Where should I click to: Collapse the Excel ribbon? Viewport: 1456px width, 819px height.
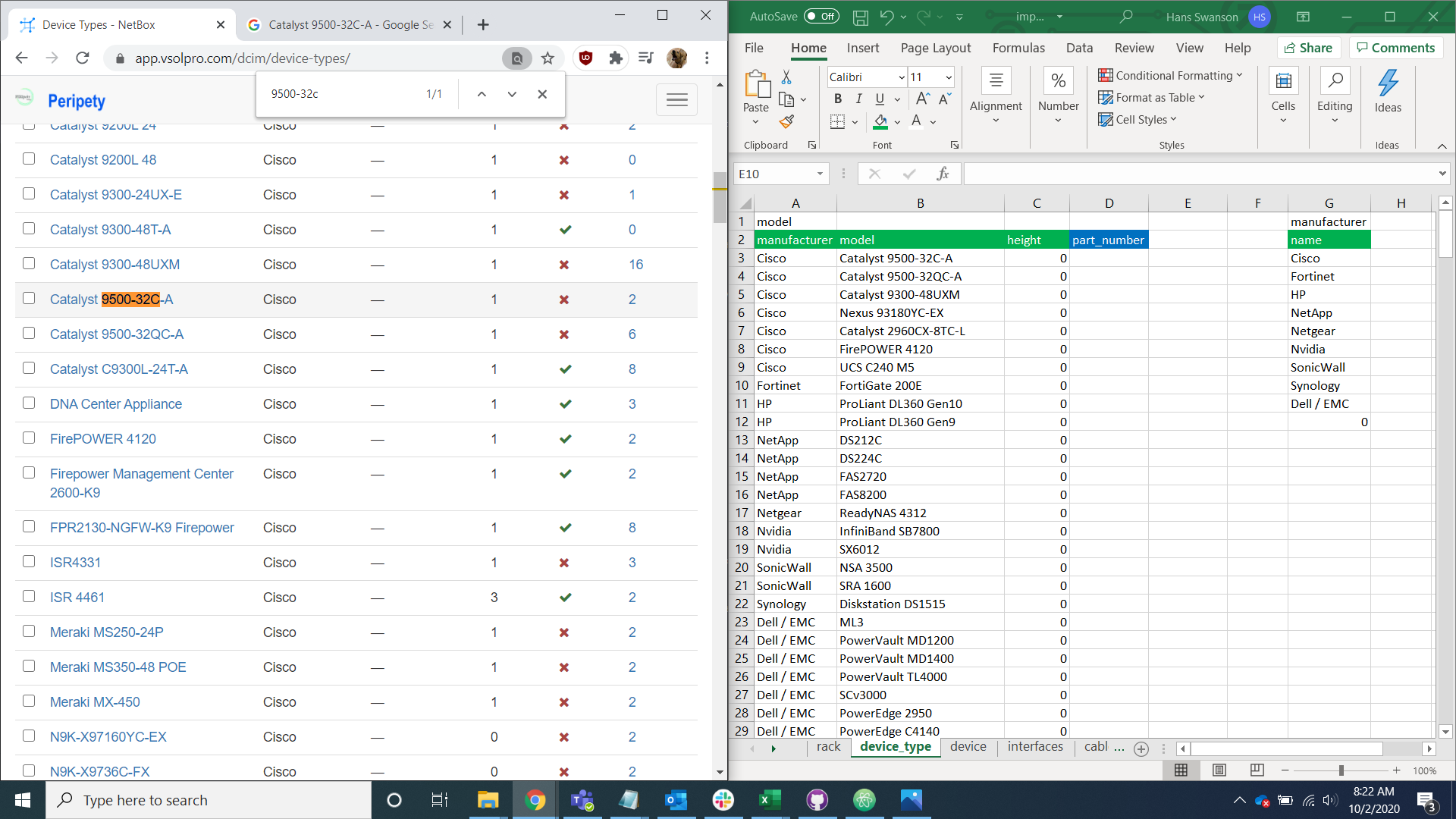tap(1442, 146)
